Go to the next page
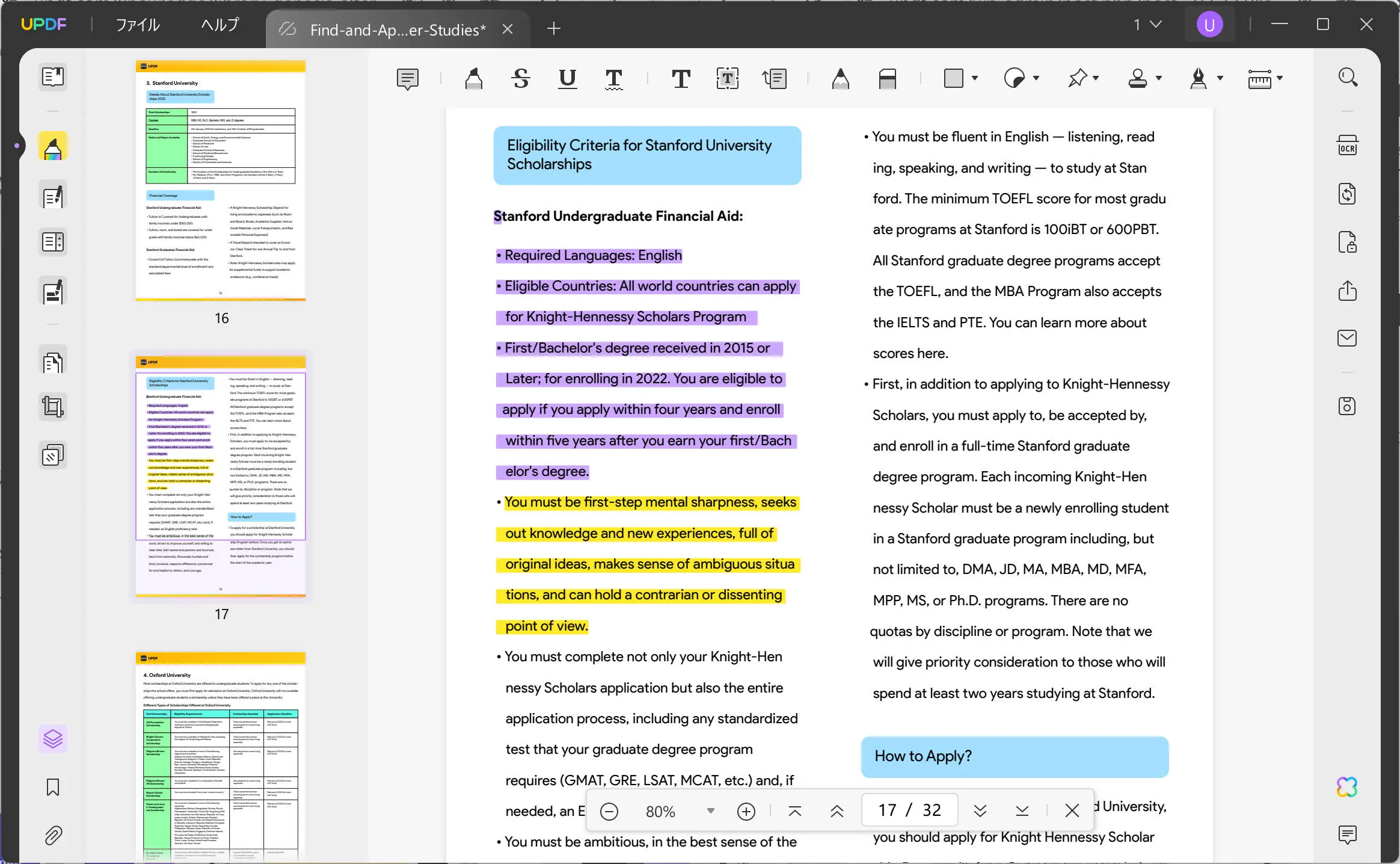The width and height of the screenshot is (1400, 864). click(980, 811)
